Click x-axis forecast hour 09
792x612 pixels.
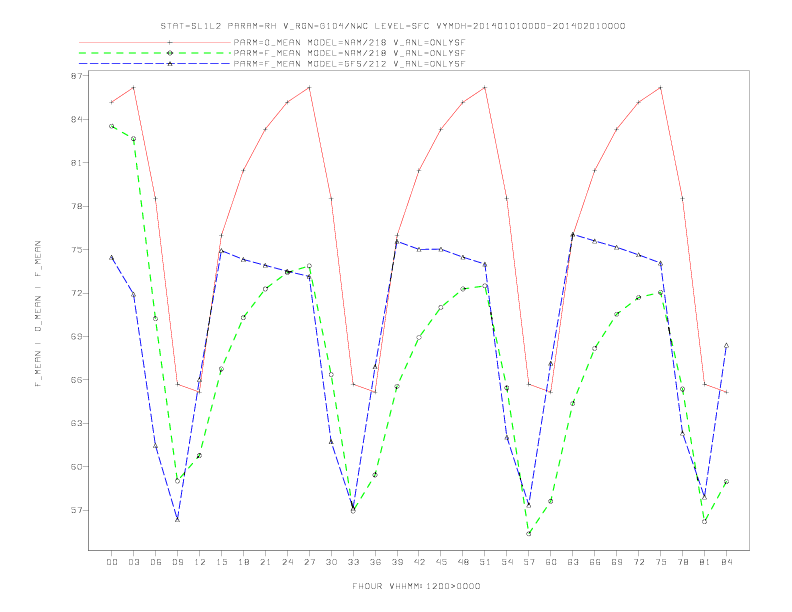click(177, 562)
